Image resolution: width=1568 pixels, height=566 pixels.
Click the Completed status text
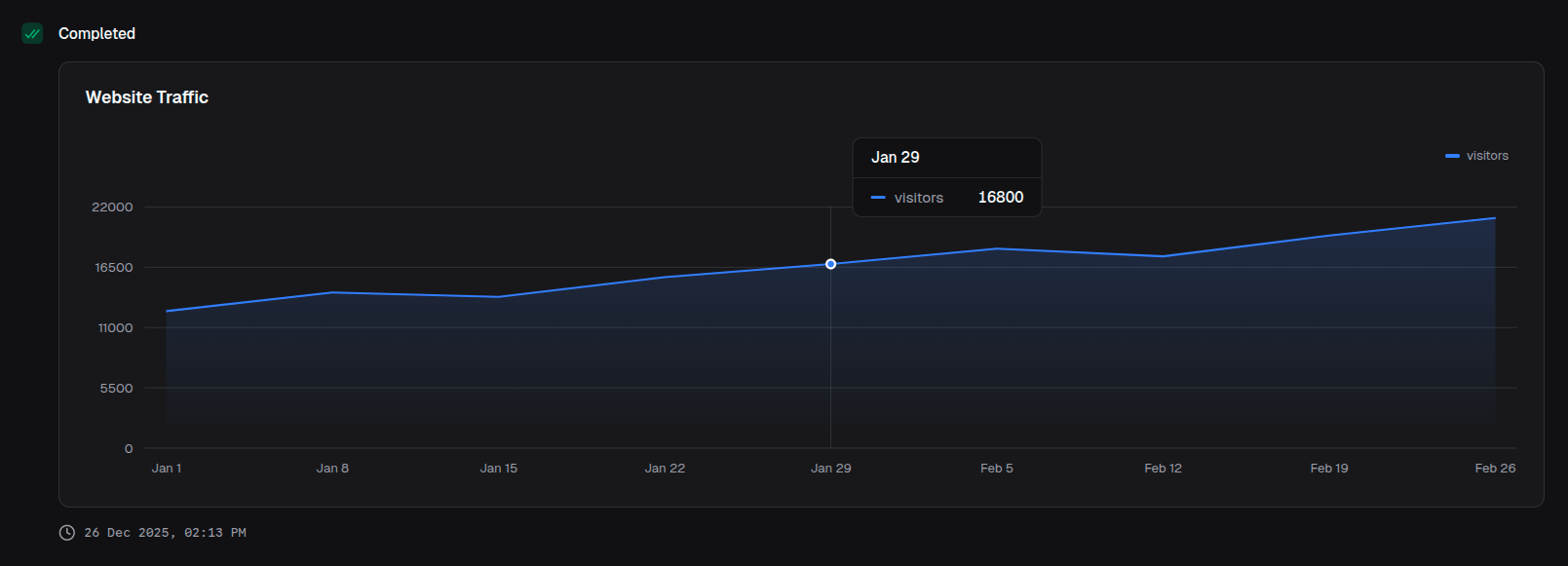click(x=96, y=34)
